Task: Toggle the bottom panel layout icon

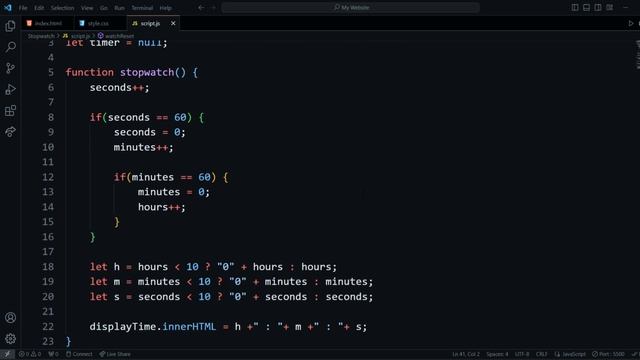Action: pos(586,7)
